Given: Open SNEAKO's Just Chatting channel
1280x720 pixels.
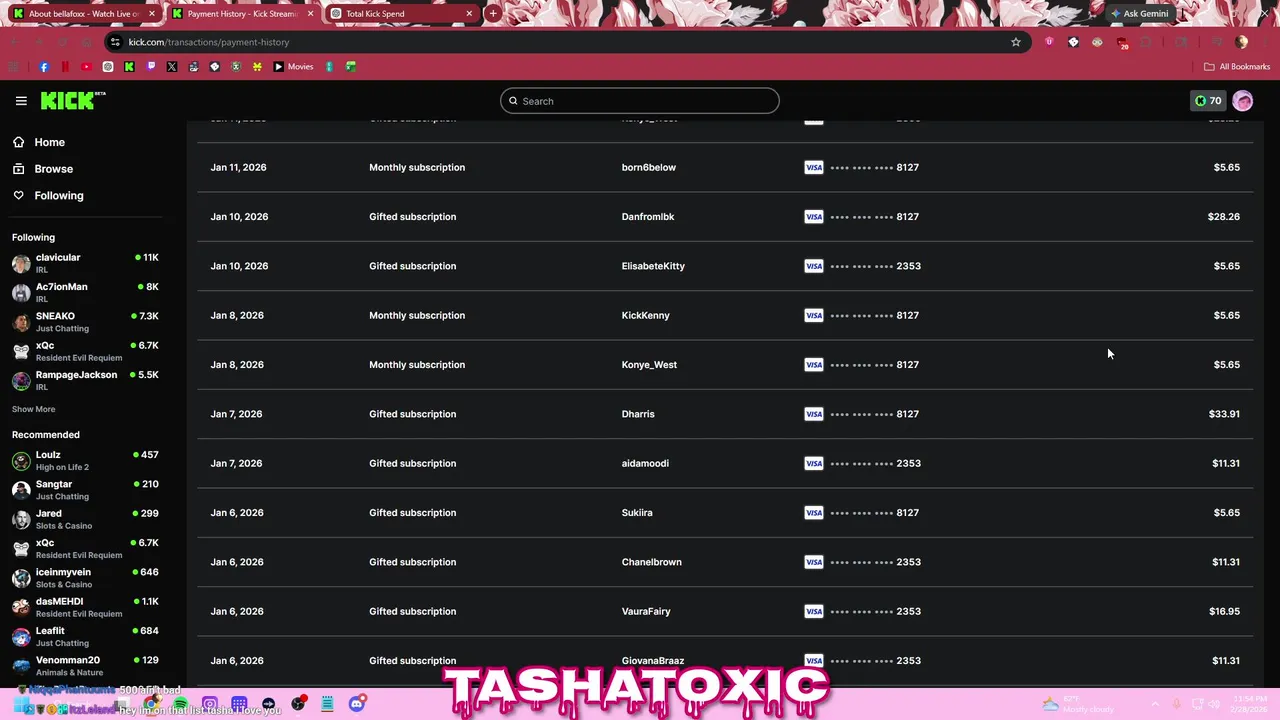Looking at the screenshot, I should tap(85, 321).
